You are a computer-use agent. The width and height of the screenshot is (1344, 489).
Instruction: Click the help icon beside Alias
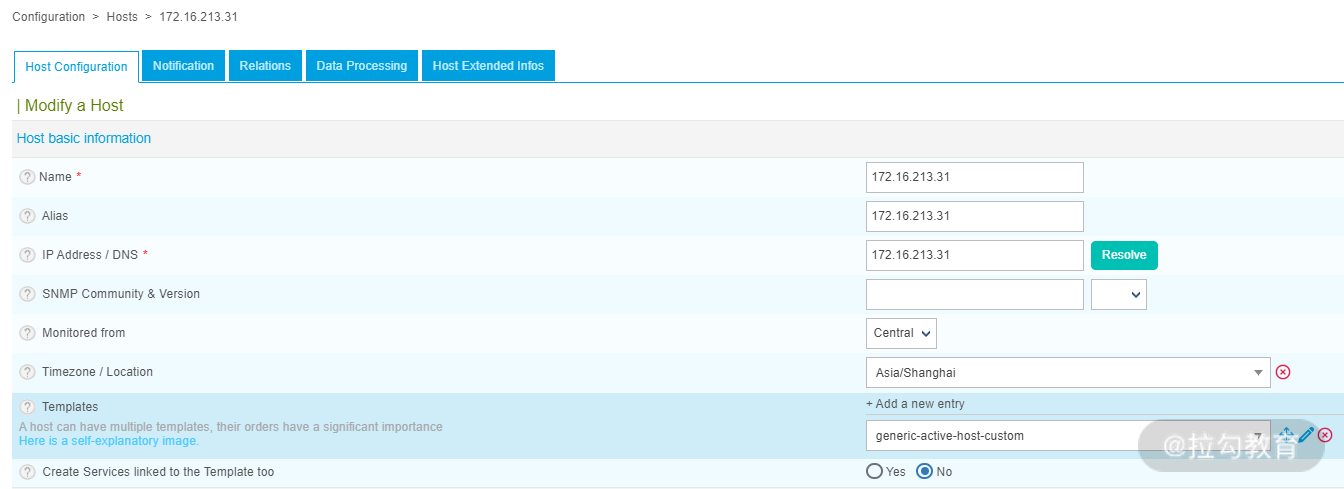(27, 216)
